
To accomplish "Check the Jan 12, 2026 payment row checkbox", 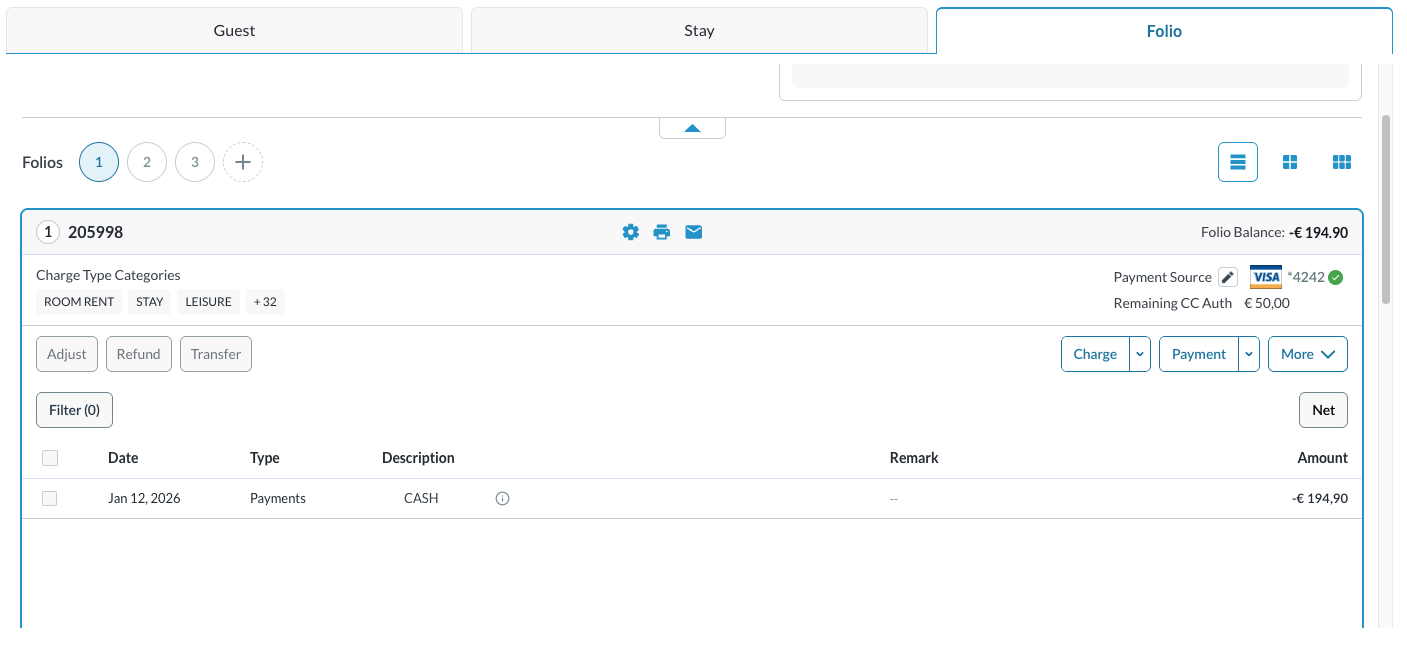I will [x=50, y=497].
